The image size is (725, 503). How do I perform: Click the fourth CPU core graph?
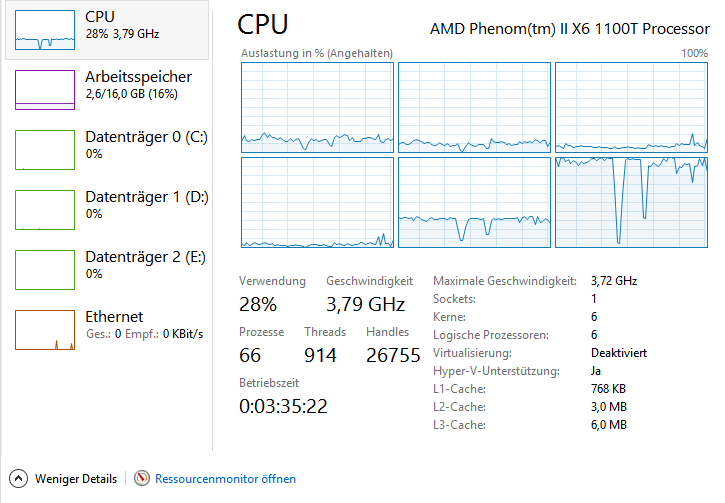tap(316, 202)
